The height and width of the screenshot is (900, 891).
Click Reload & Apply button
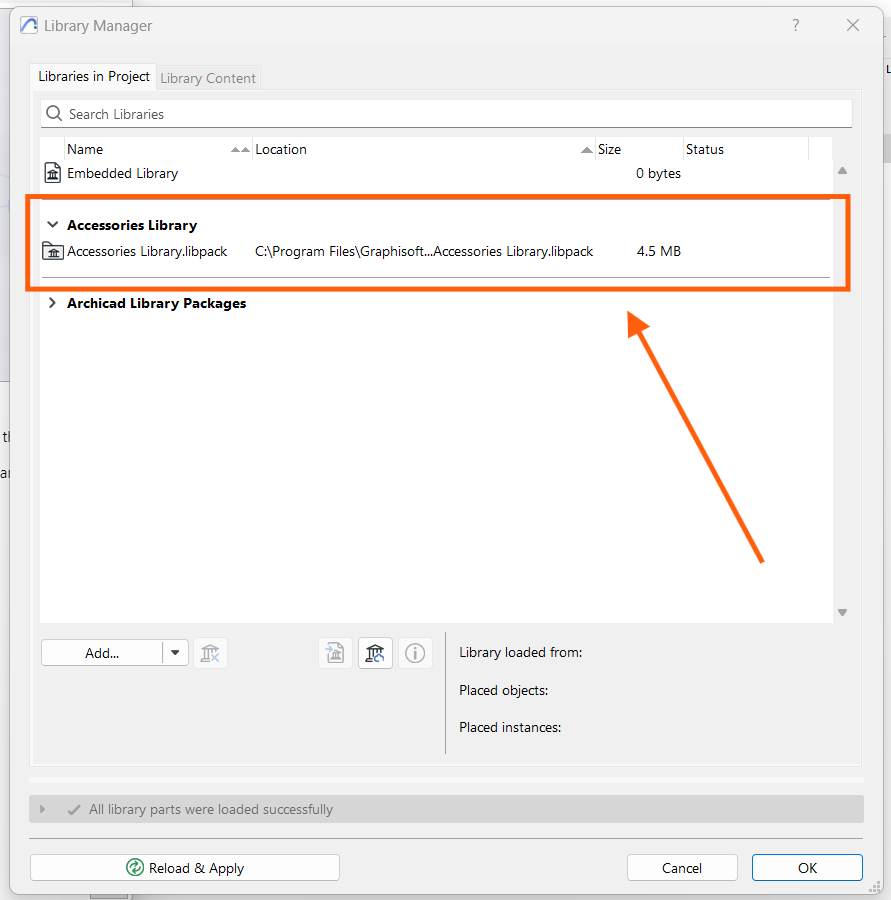[185, 867]
